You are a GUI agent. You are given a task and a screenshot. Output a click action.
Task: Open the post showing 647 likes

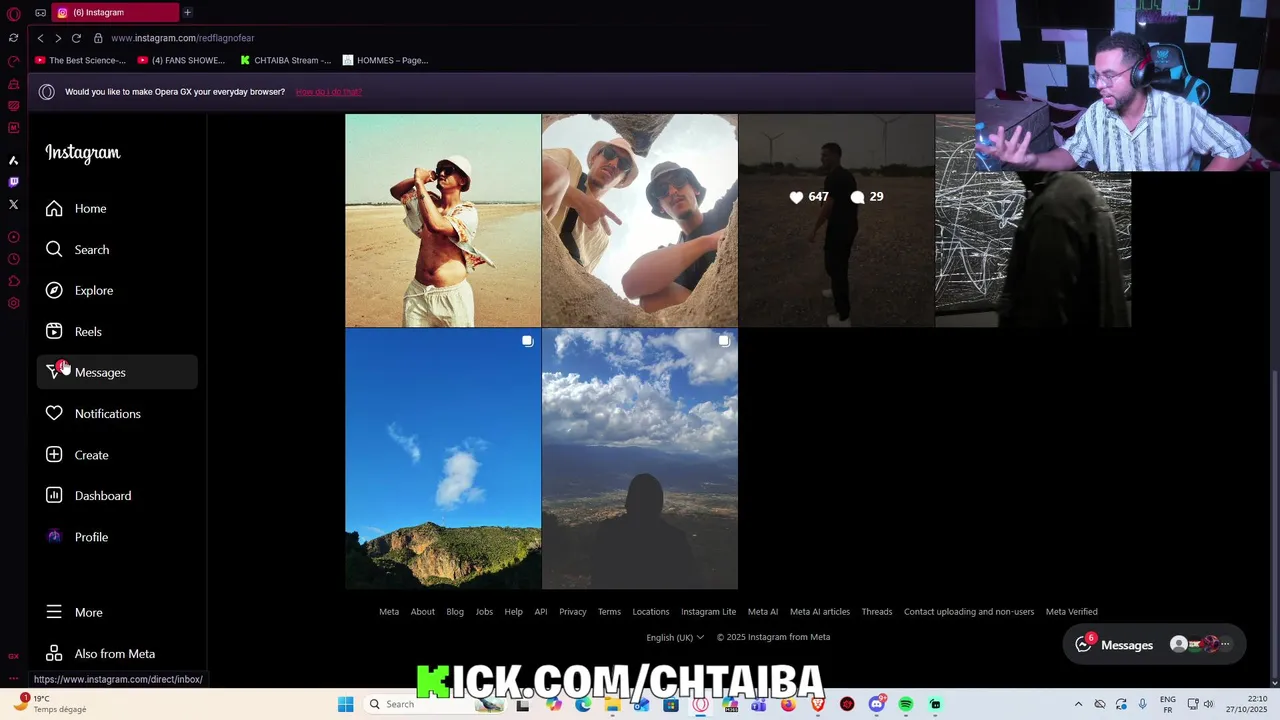pos(836,220)
